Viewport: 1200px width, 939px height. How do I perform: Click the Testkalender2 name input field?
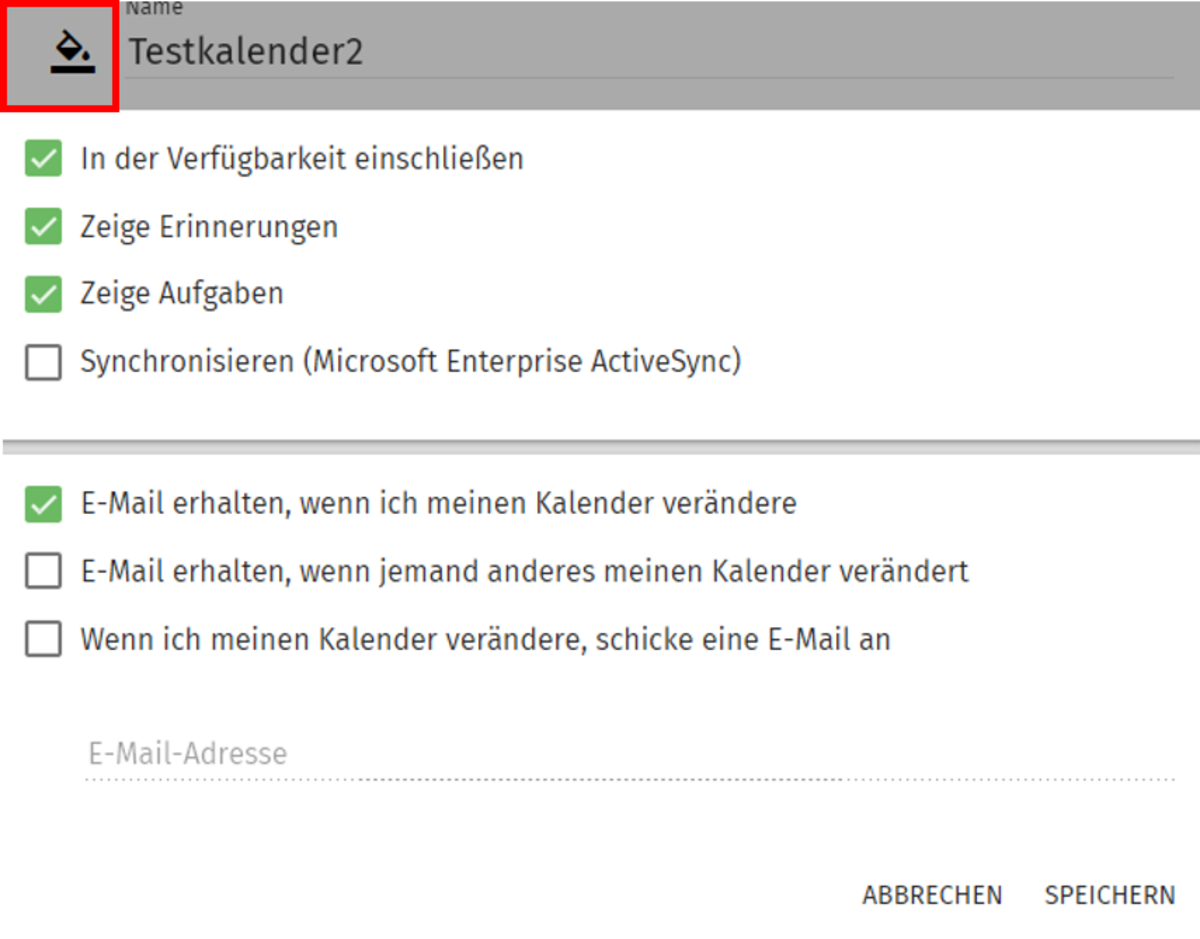coord(648,52)
